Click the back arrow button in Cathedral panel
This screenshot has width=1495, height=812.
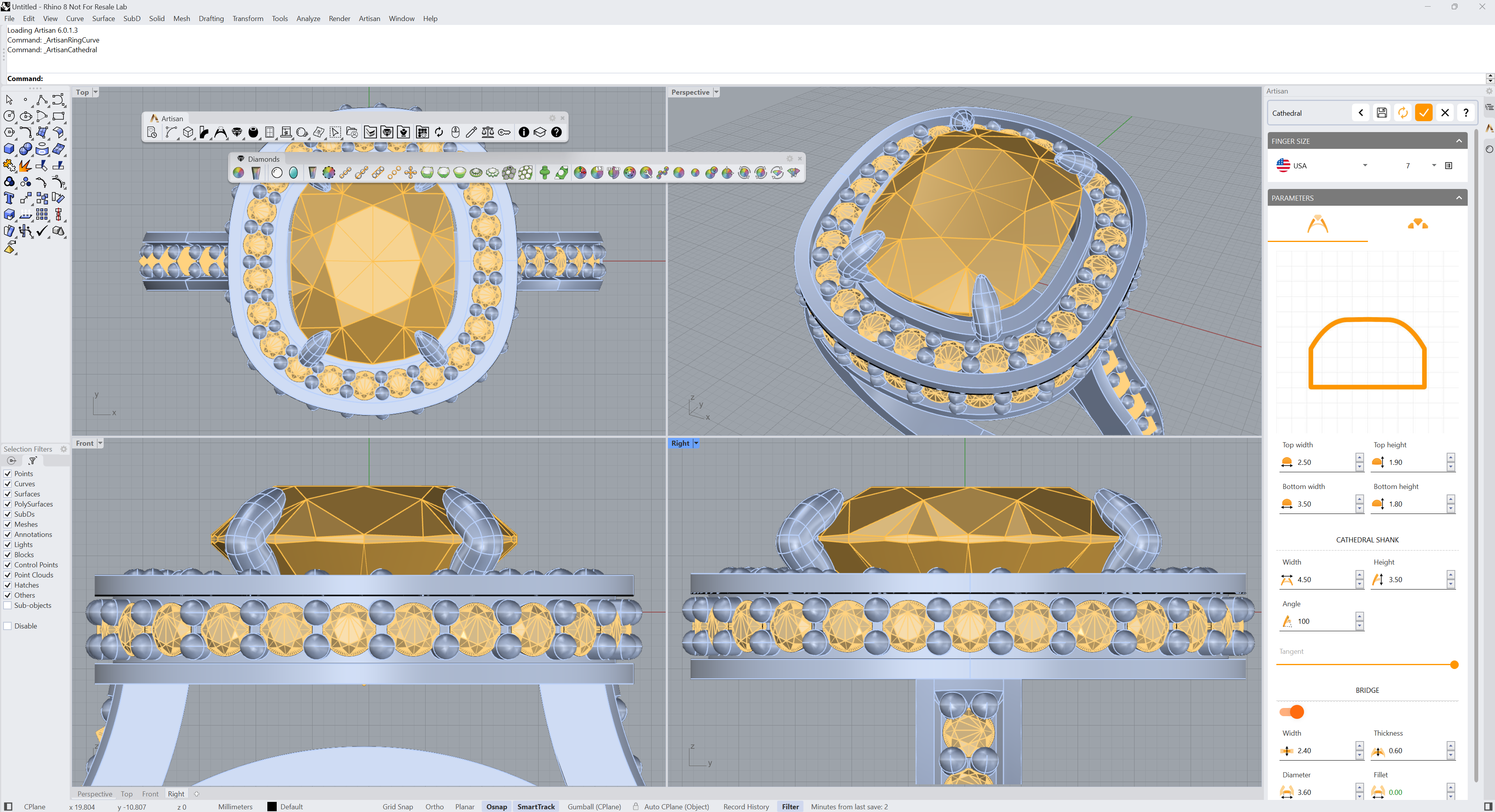click(x=1361, y=113)
